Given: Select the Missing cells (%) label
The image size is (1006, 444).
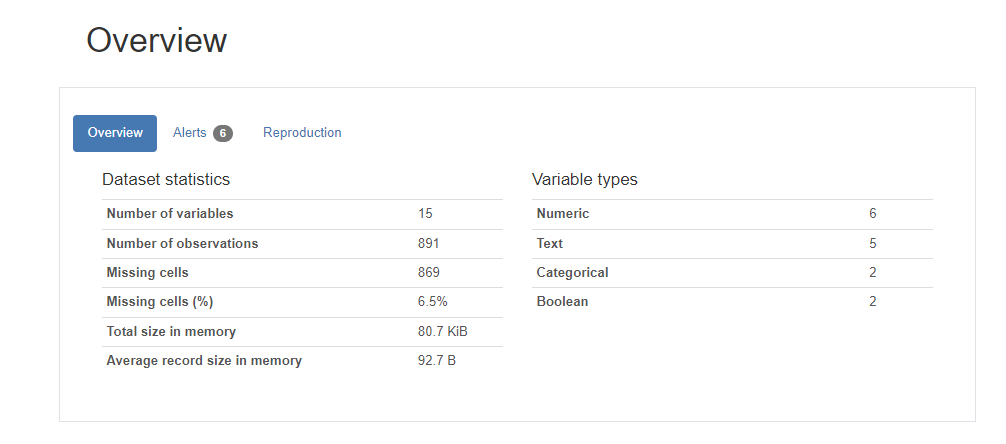Looking at the screenshot, I should (160, 302).
